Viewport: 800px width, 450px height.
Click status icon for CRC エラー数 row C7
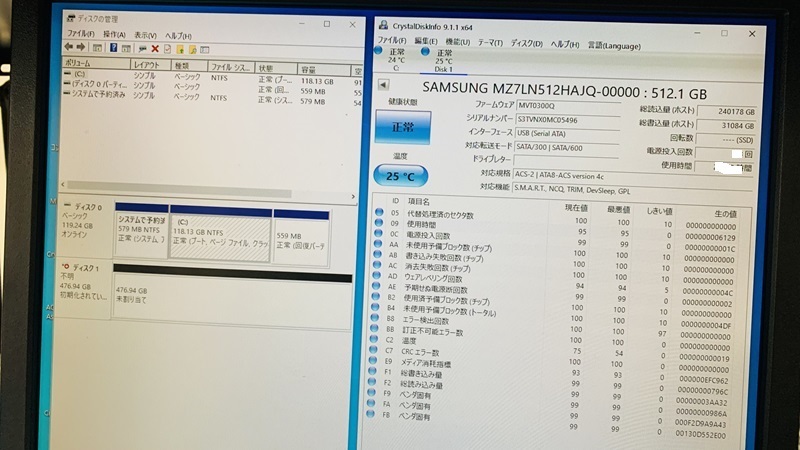(x=374, y=350)
